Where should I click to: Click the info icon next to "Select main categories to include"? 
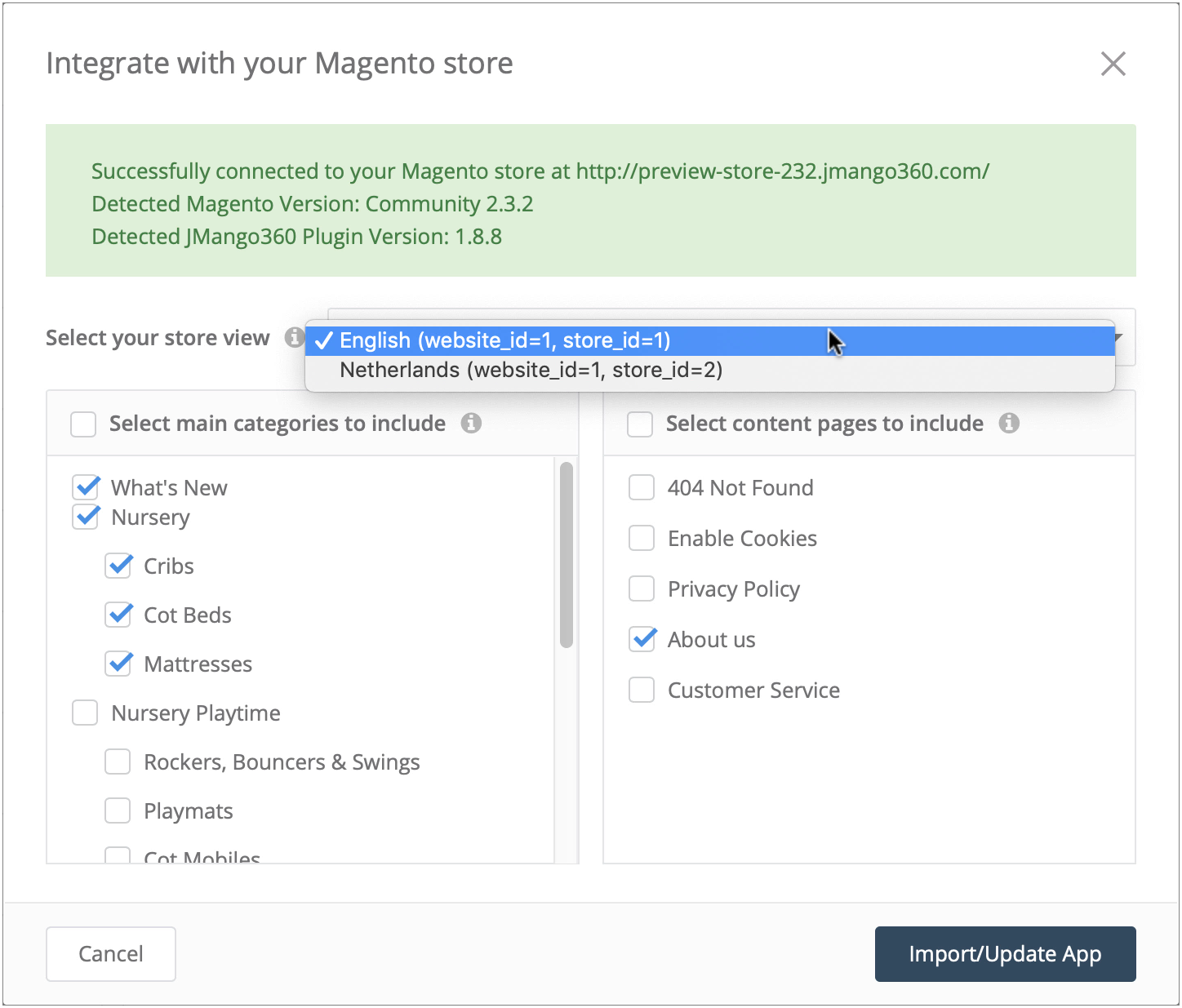472,424
